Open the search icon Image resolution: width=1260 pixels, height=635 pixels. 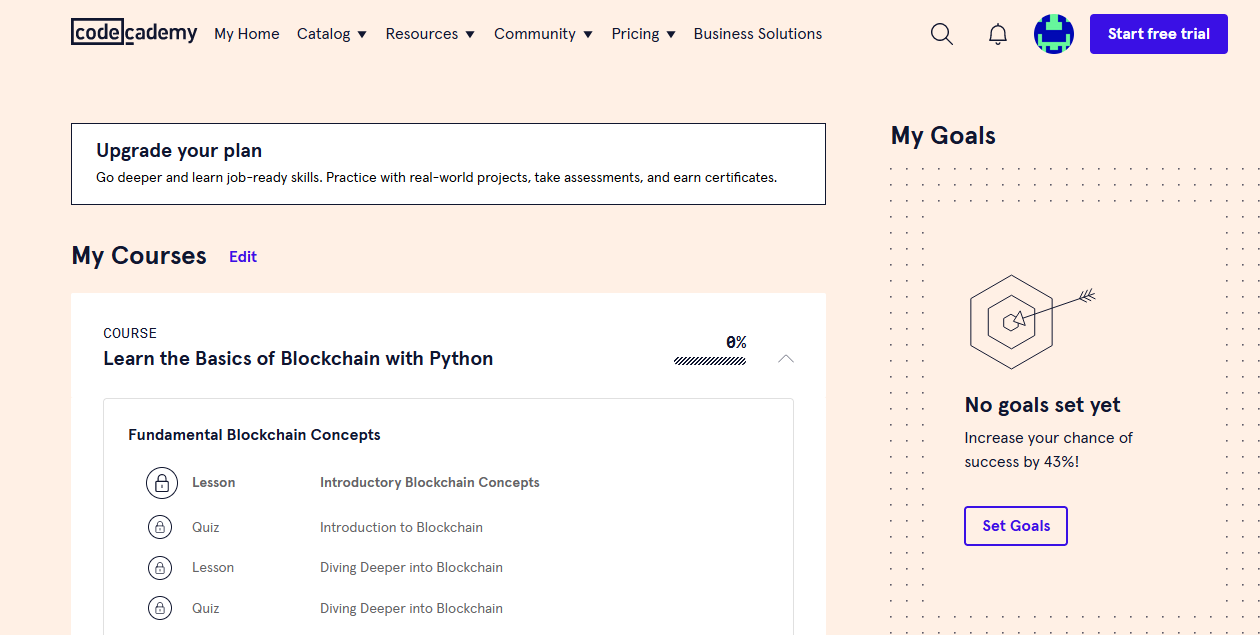(x=941, y=34)
